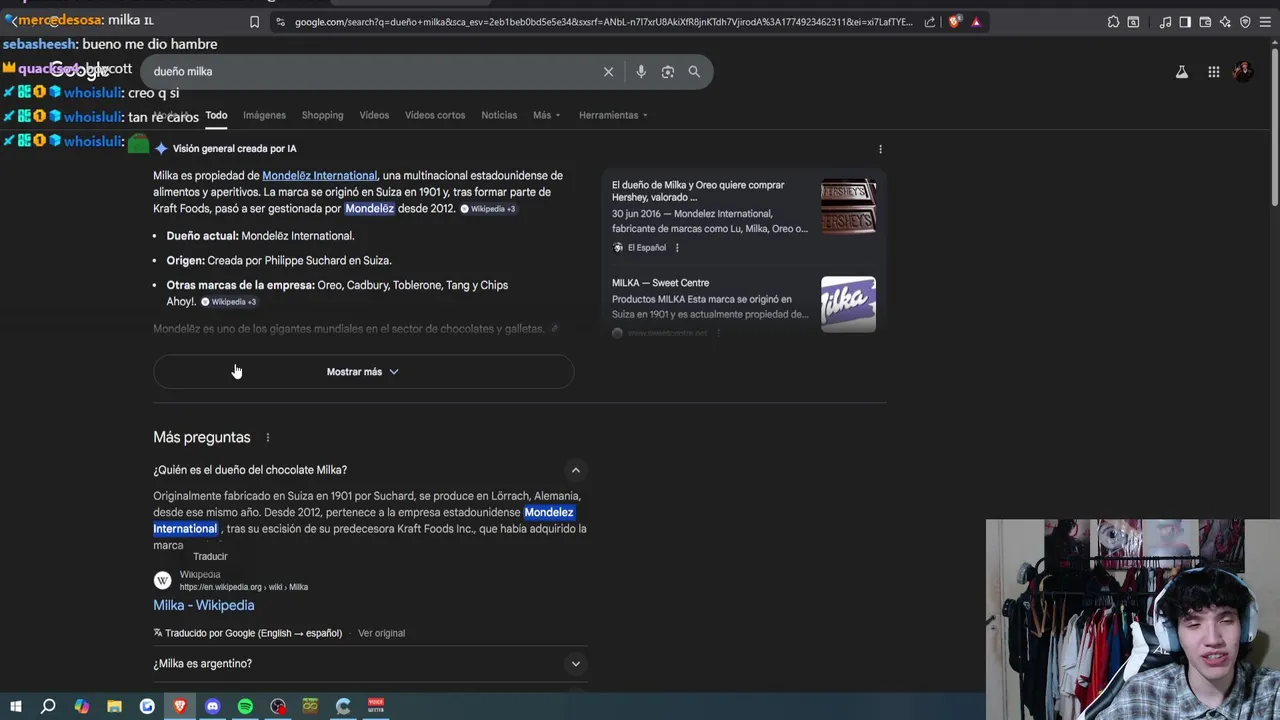Viewport: 1280px width, 720px height.
Task: Open Copilot app from taskbar
Action: [81, 706]
